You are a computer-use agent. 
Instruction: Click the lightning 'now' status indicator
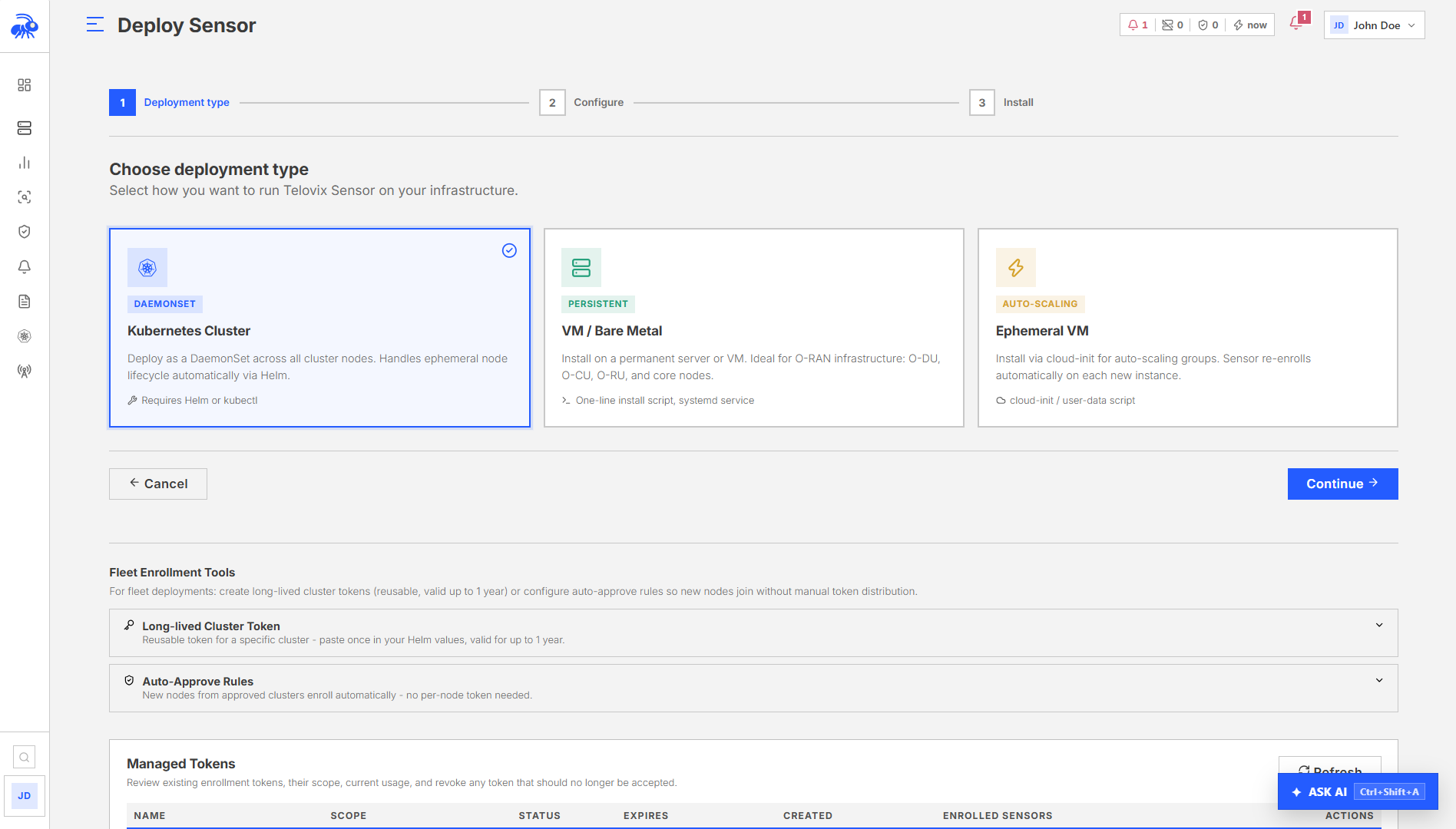point(1250,25)
